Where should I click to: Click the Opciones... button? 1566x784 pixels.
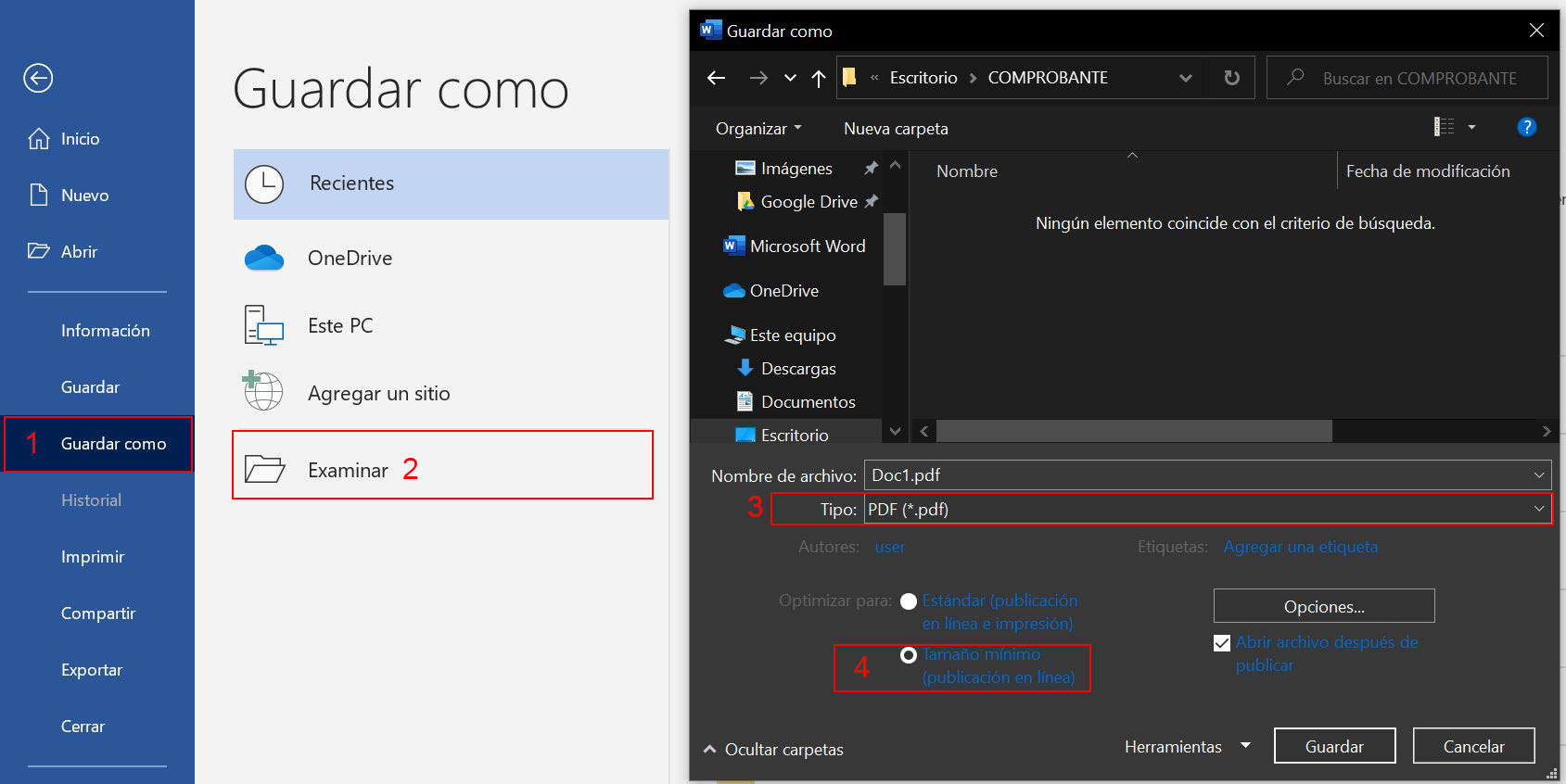1323,607
